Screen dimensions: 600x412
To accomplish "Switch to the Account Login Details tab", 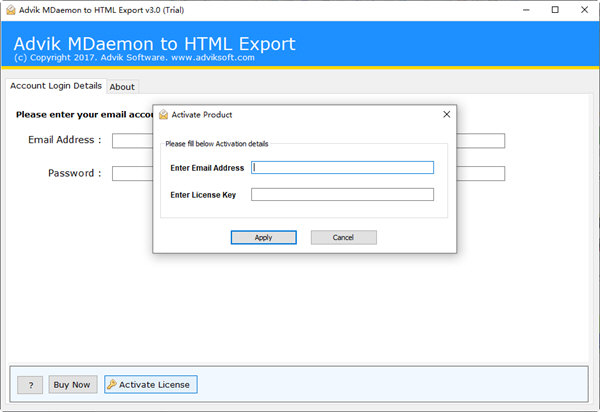I will [x=55, y=86].
